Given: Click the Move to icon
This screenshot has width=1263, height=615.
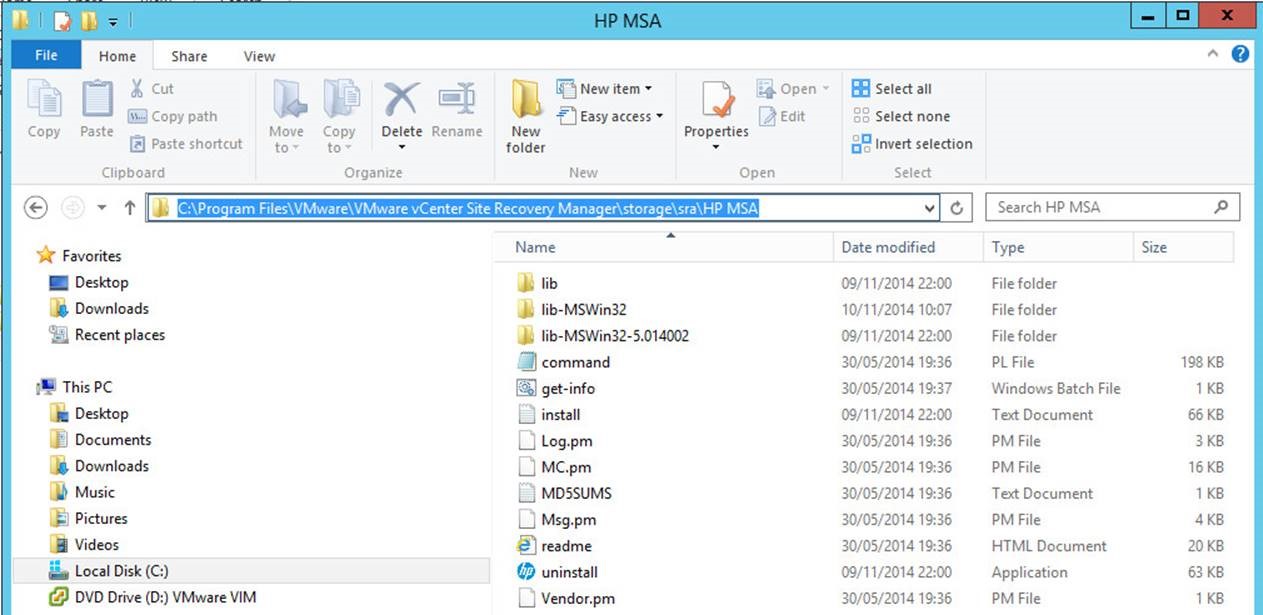Looking at the screenshot, I should point(287,101).
